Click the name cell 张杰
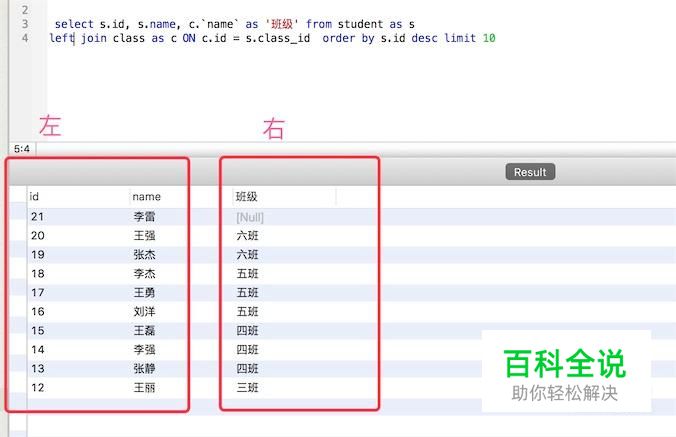This screenshot has width=676, height=437. point(144,255)
